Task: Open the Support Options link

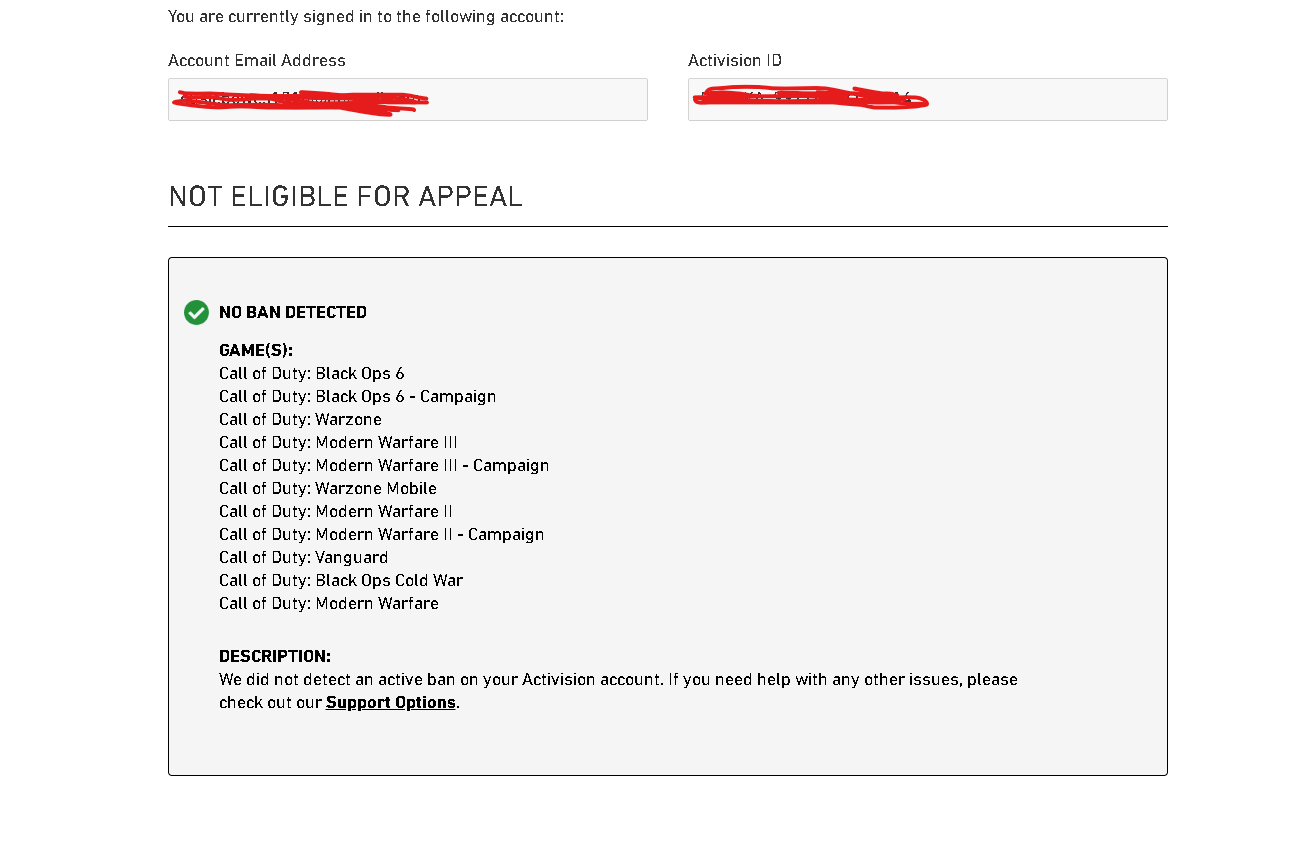Action: pyautogui.click(x=390, y=702)
